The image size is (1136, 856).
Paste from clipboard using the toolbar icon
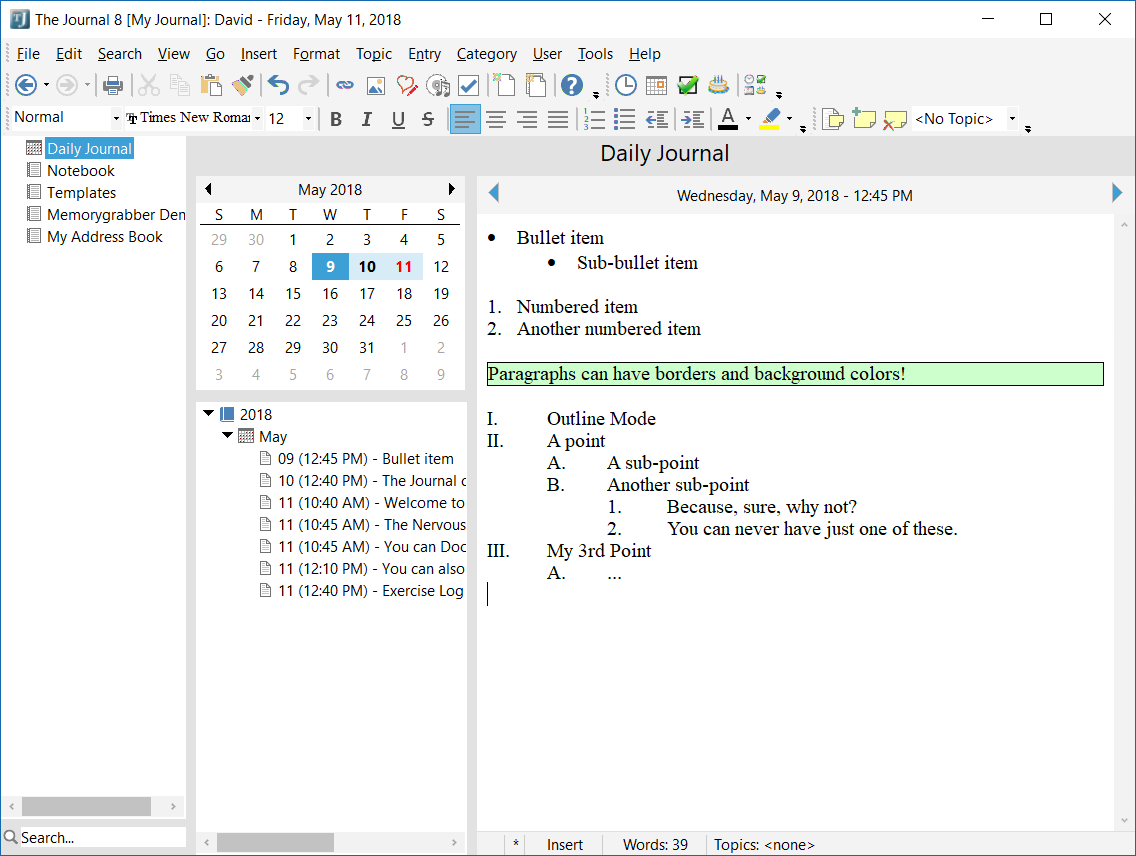211,85
